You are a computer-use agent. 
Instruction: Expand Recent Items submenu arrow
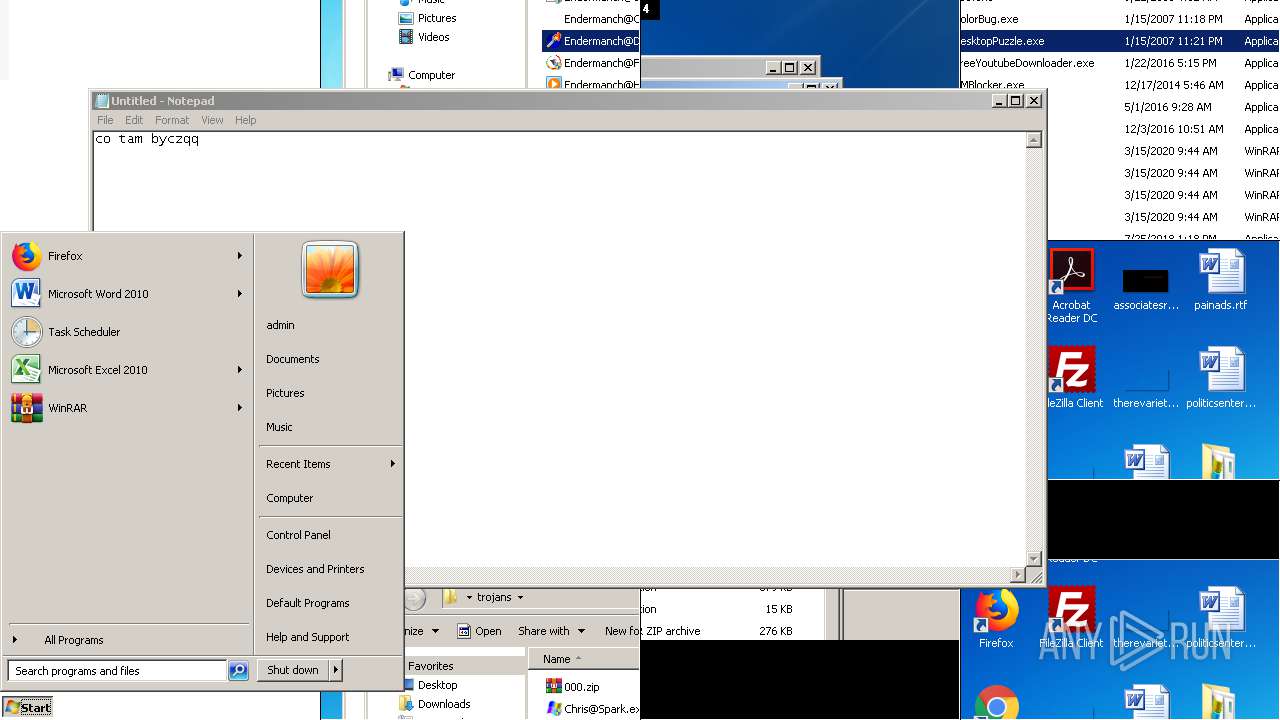tap(393, 464)
